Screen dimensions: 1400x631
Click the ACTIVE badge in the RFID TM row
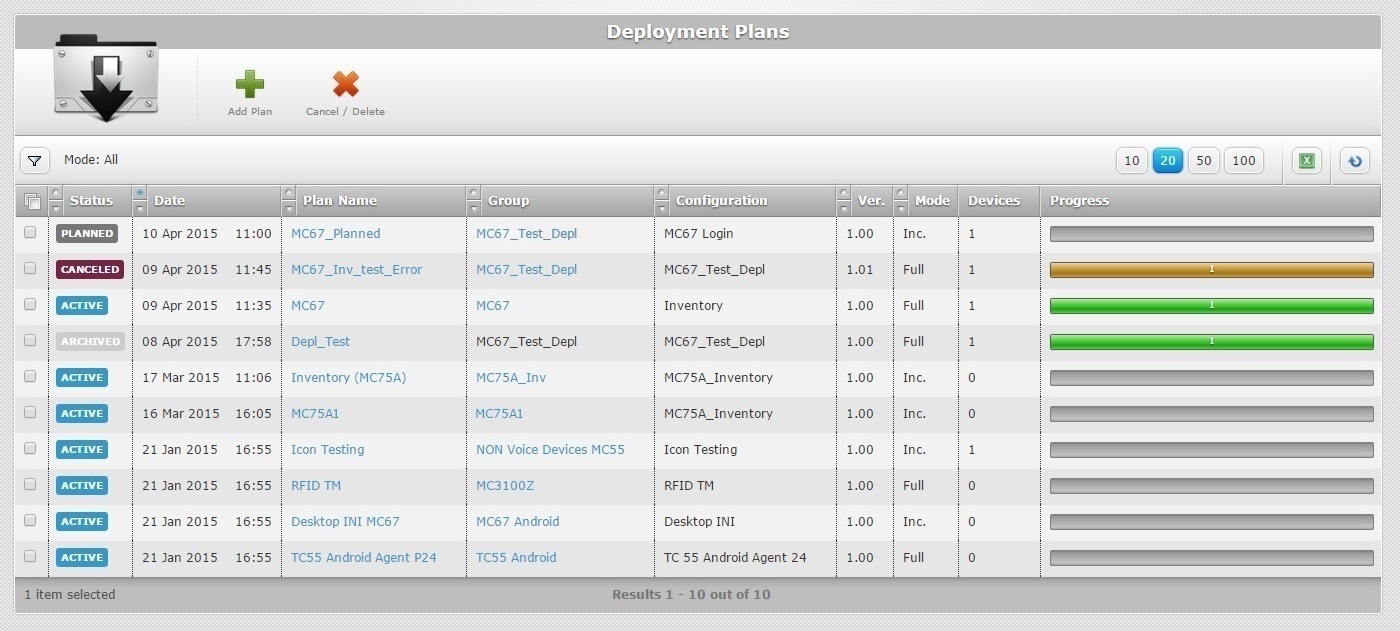coord(82,485)
